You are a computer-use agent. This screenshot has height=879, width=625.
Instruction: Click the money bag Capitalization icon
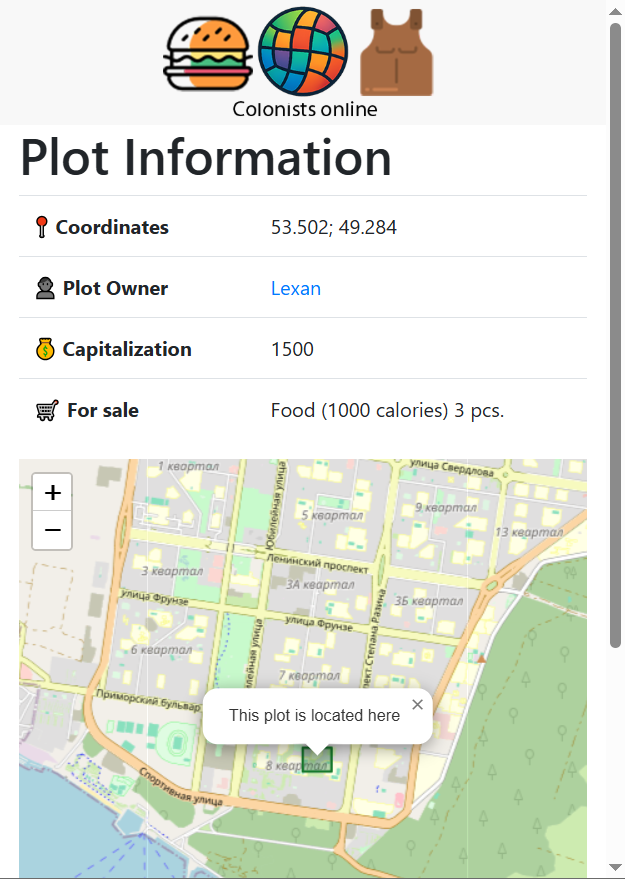pyautogui.click(x=45, y=349)
